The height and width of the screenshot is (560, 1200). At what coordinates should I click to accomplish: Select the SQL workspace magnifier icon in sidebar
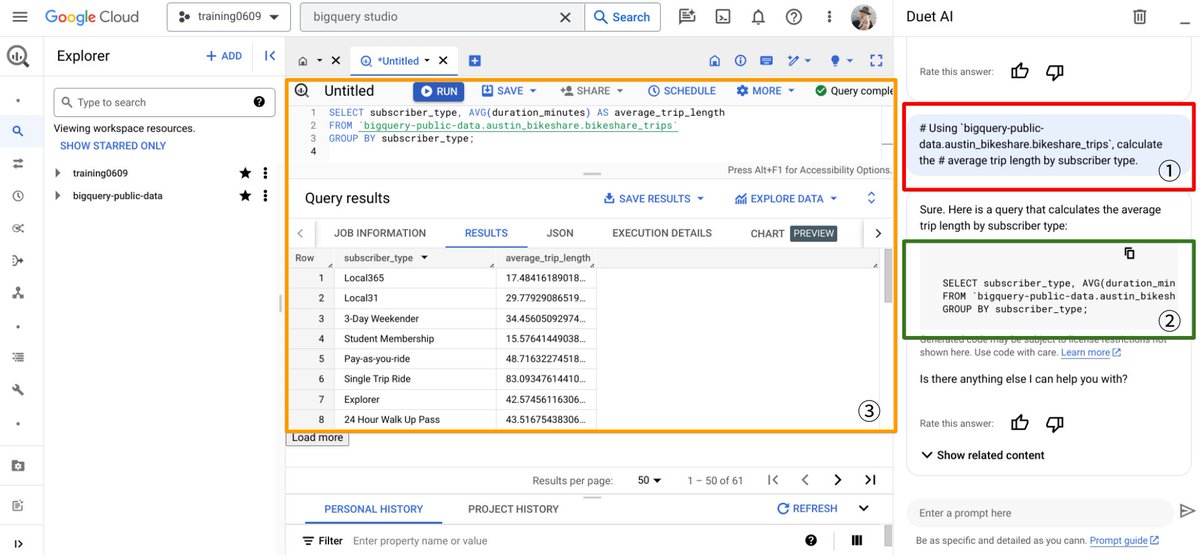pos(17,130)
